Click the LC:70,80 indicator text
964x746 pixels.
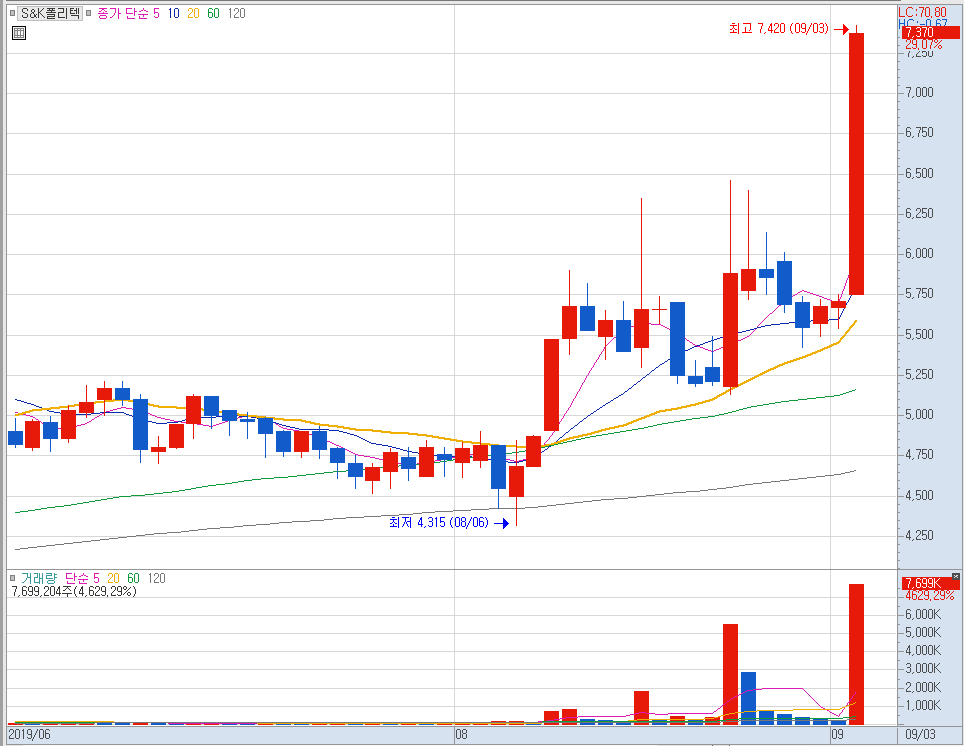pyautogui.click(x=922, y=12)
